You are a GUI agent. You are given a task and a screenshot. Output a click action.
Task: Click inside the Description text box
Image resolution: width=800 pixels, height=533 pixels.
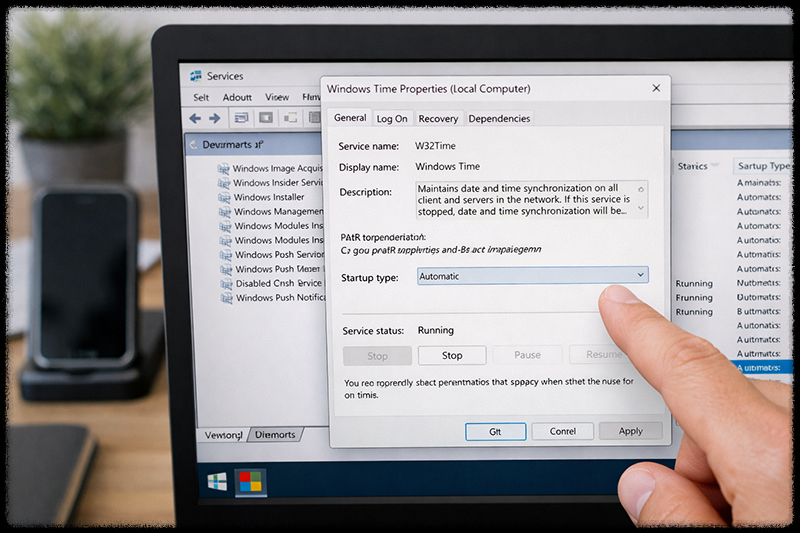pos(532,199)
